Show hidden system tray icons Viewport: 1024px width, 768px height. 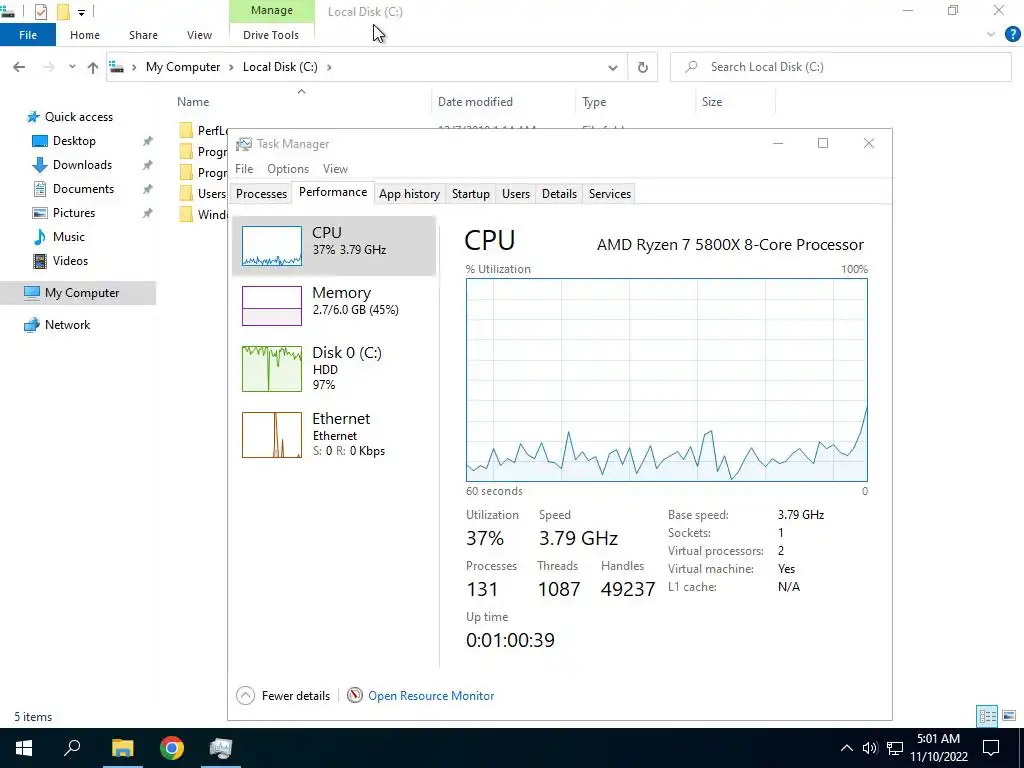point(846,748)
